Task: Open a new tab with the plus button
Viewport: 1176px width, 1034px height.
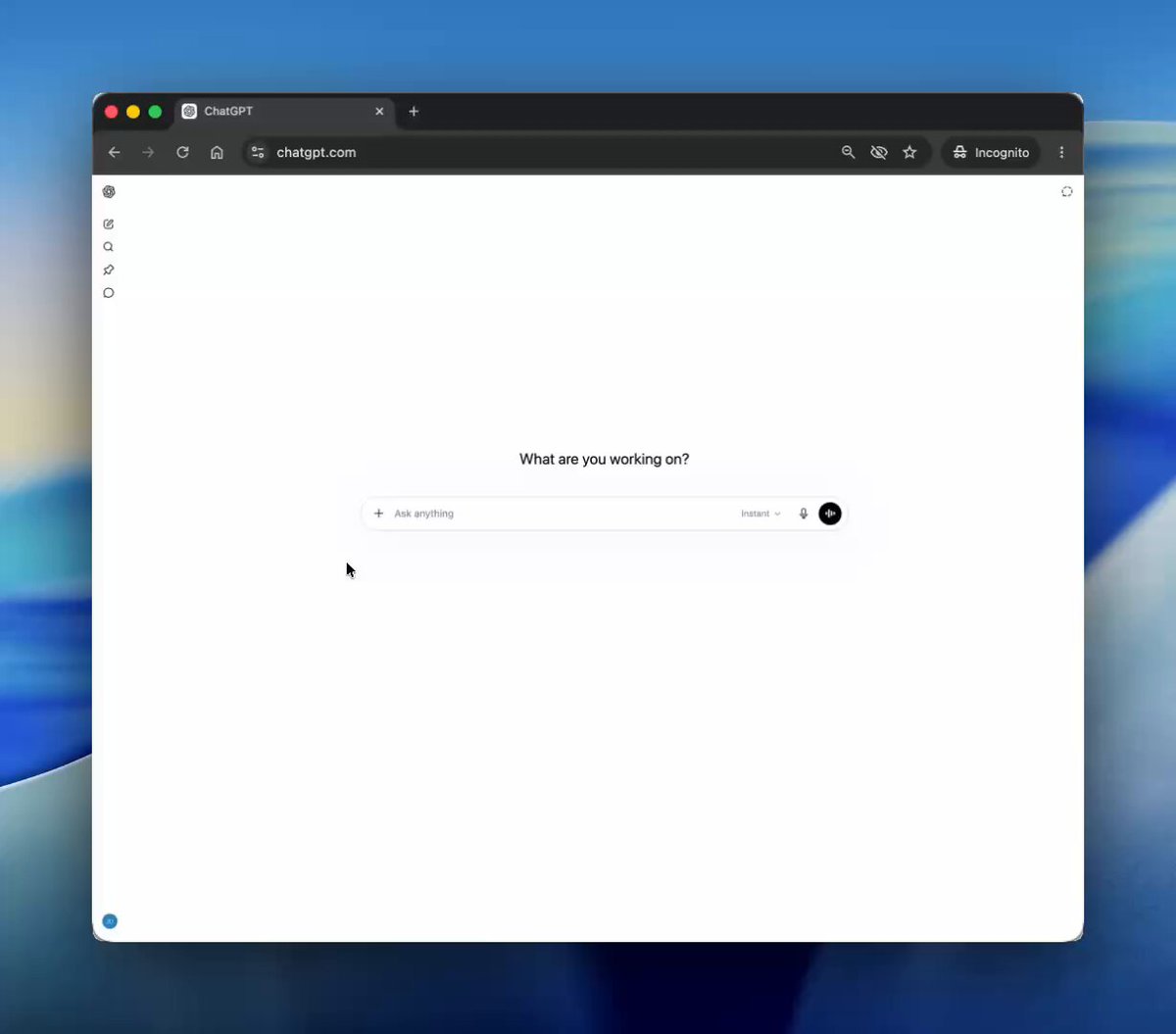Action: pyautogui.click(x=414, y=112)
